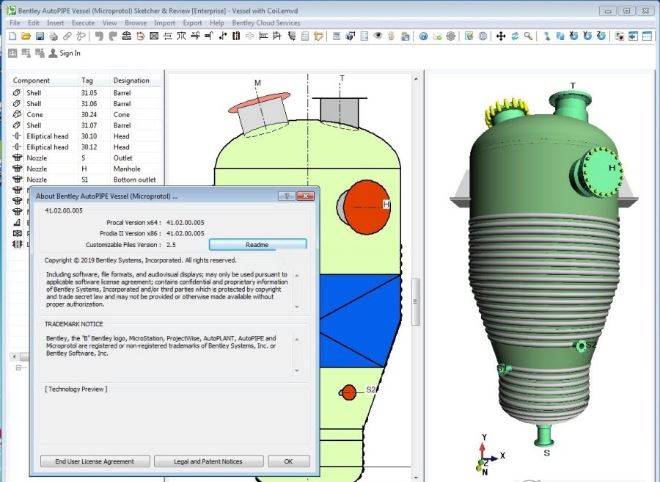660x482 pixels.
Task: Open the Browse menu
Action: click(x=136, y=23)
